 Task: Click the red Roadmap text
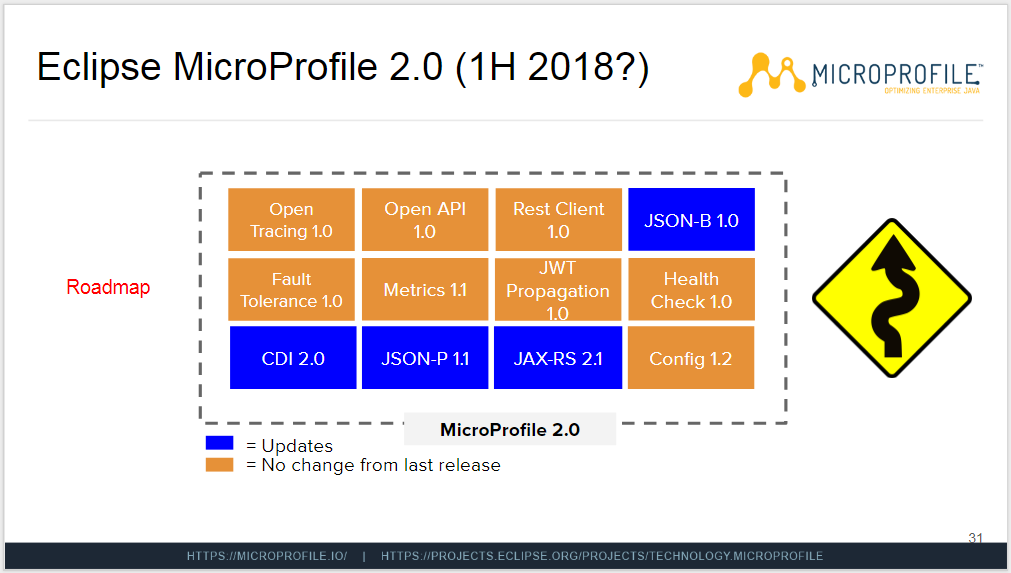coord(108,287)
